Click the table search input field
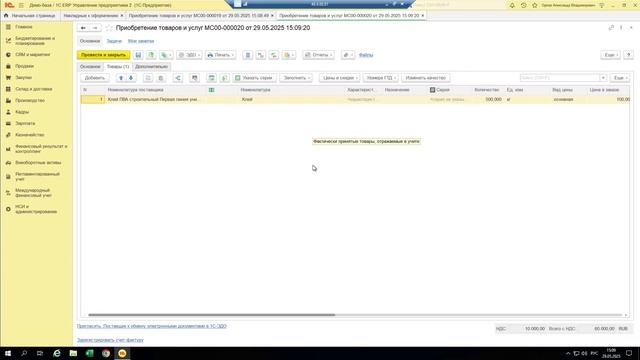 tap(559, 78)
